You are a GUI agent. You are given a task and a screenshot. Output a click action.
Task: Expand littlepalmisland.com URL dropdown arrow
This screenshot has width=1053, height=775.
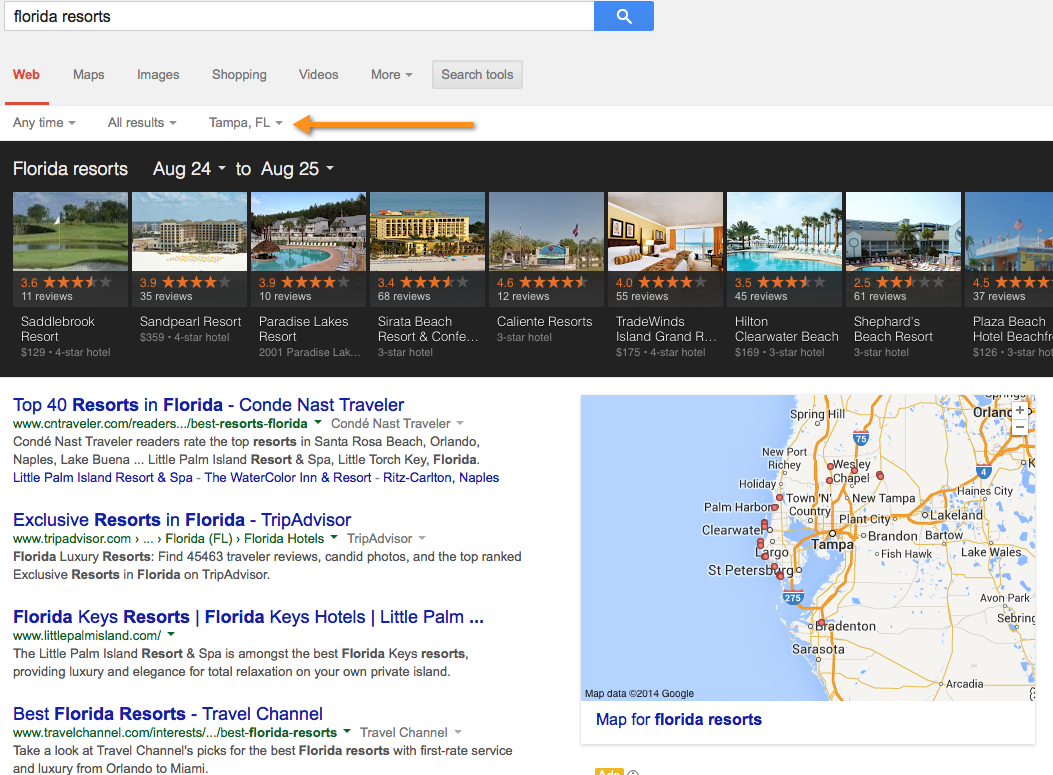point(171,634)
